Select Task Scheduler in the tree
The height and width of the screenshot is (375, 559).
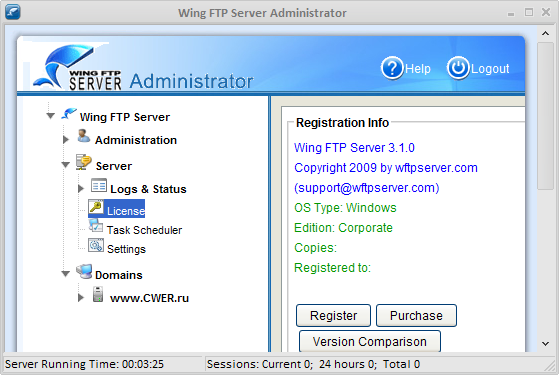(144, 230)
